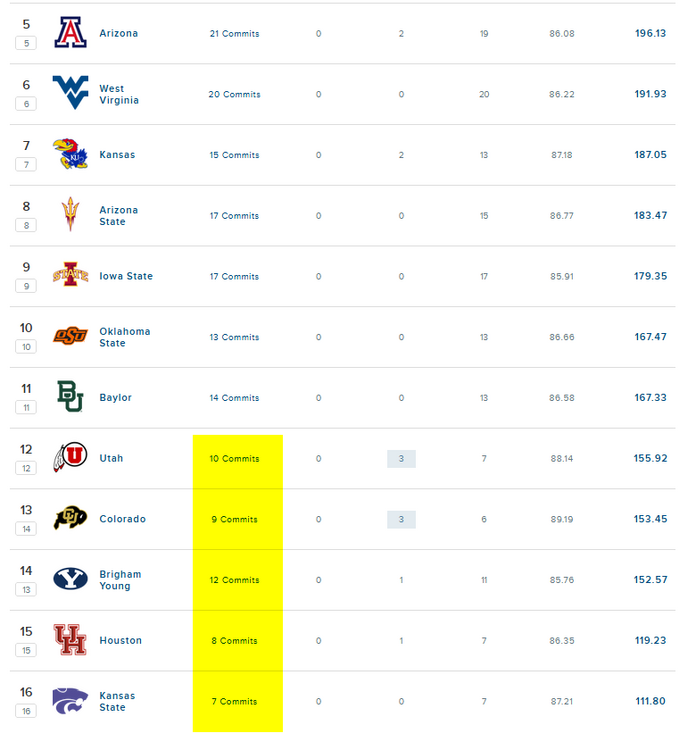This screenshot has width=696, height=750.
Task: Open the Brigham Young team link
Action: (120, 580)
